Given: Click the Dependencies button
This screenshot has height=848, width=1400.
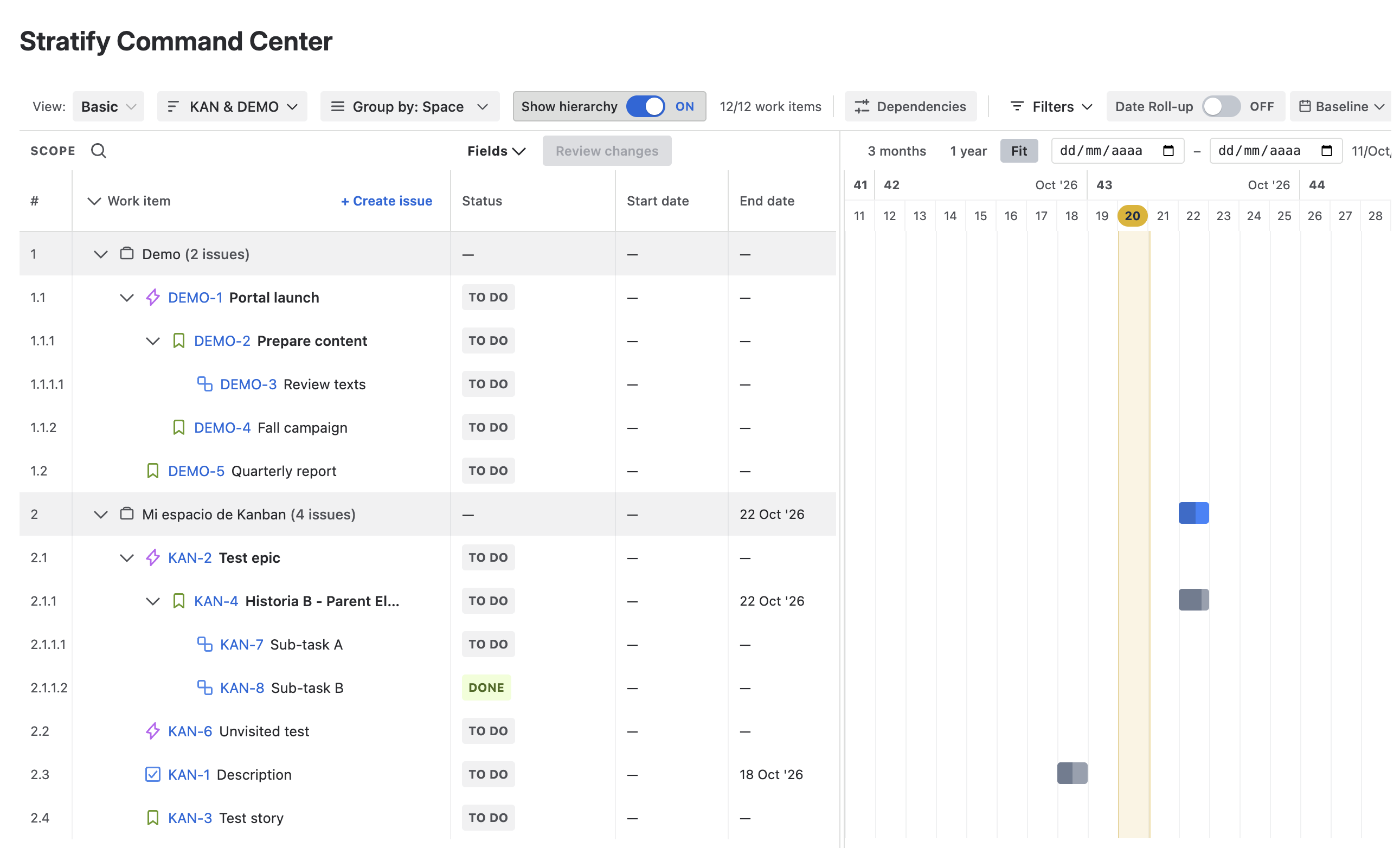Looking at the screenshot, I should click(x=910, y=106).
